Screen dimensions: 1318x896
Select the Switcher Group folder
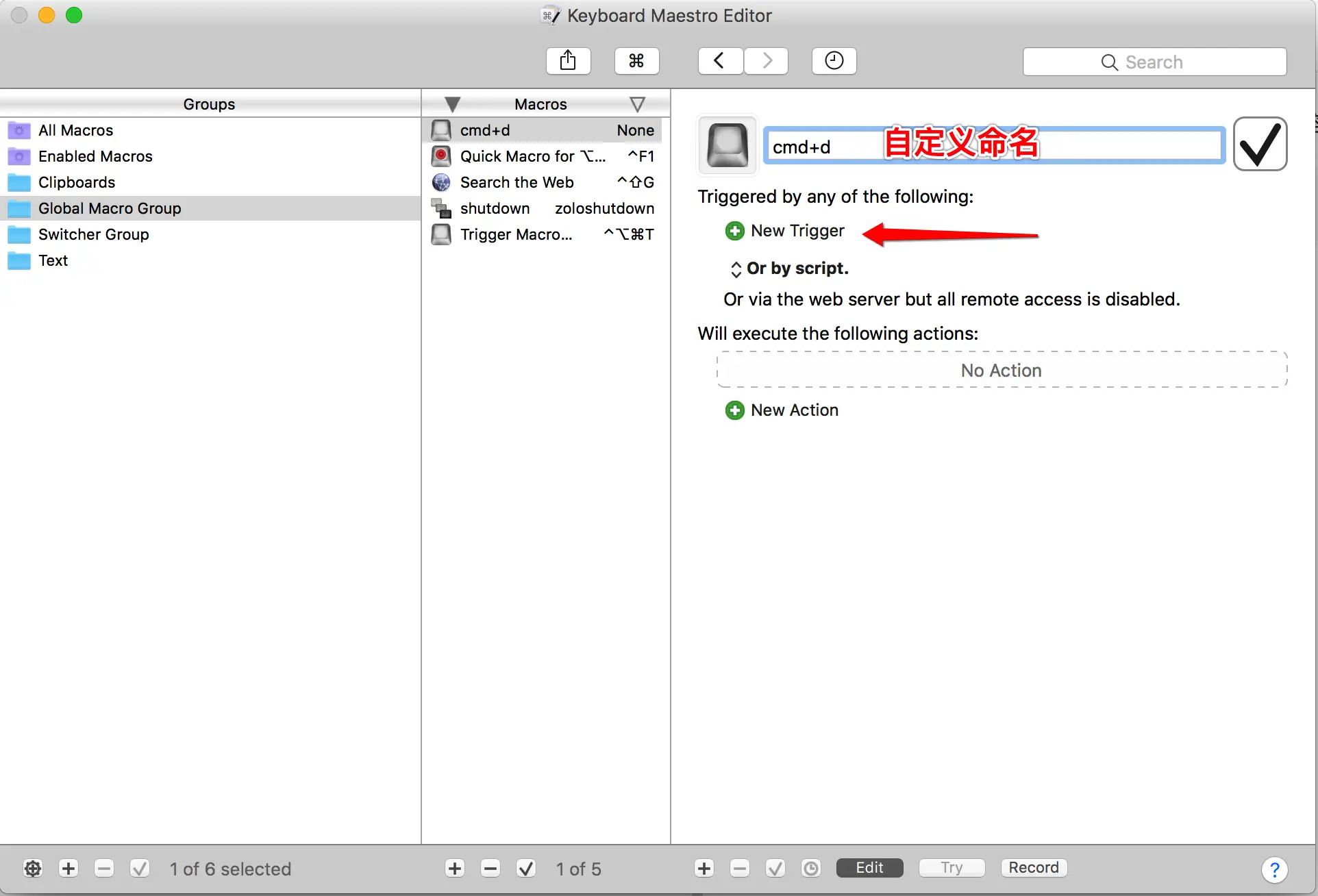point(94,234)
